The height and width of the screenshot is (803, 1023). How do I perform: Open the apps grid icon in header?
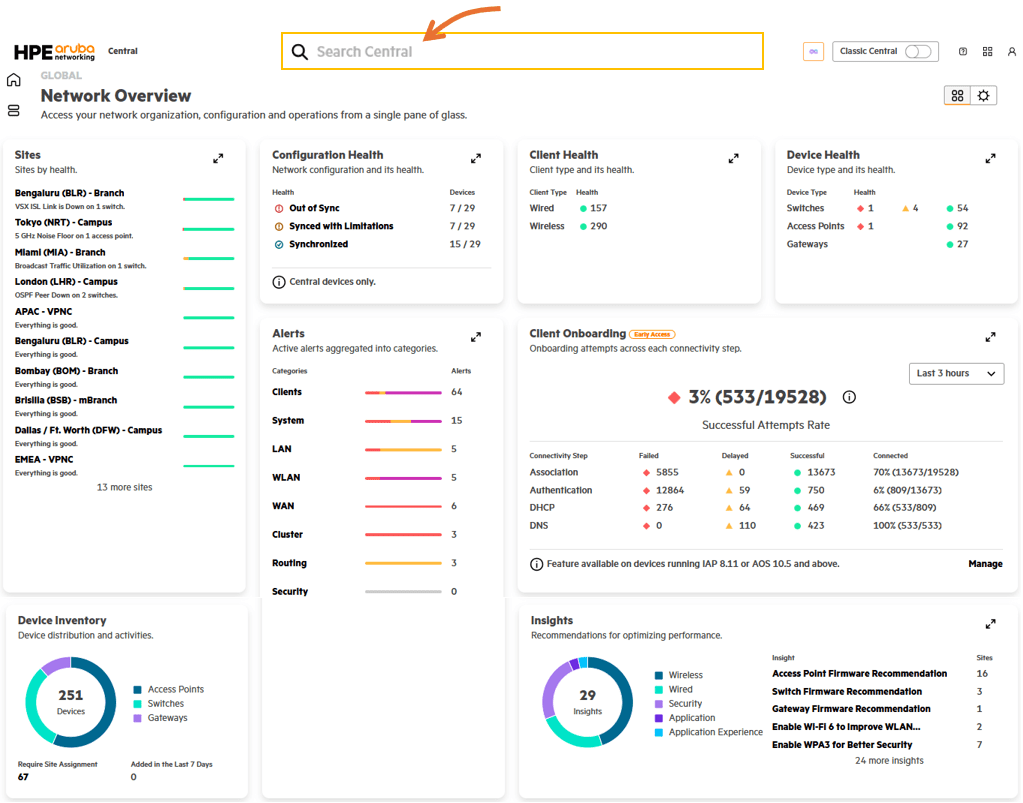988,52
